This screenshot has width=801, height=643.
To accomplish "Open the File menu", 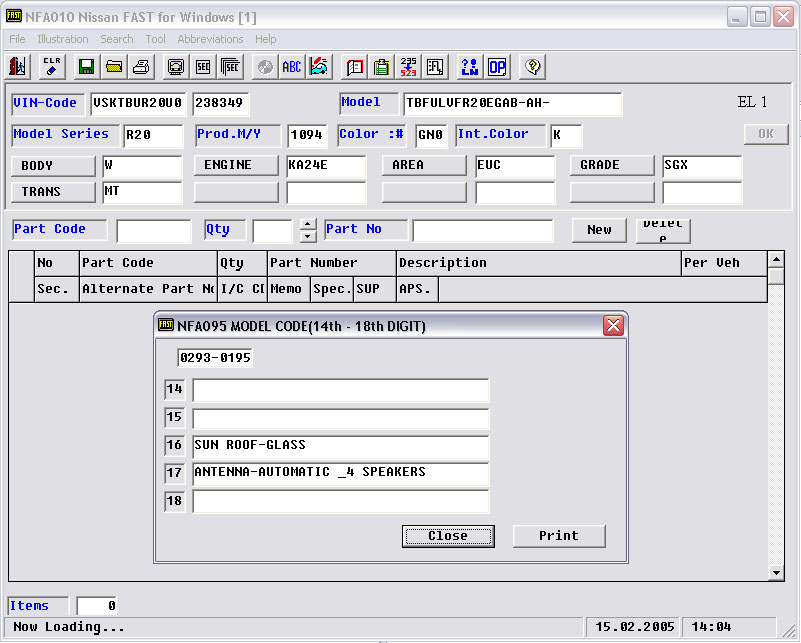I will pos(17,39).
